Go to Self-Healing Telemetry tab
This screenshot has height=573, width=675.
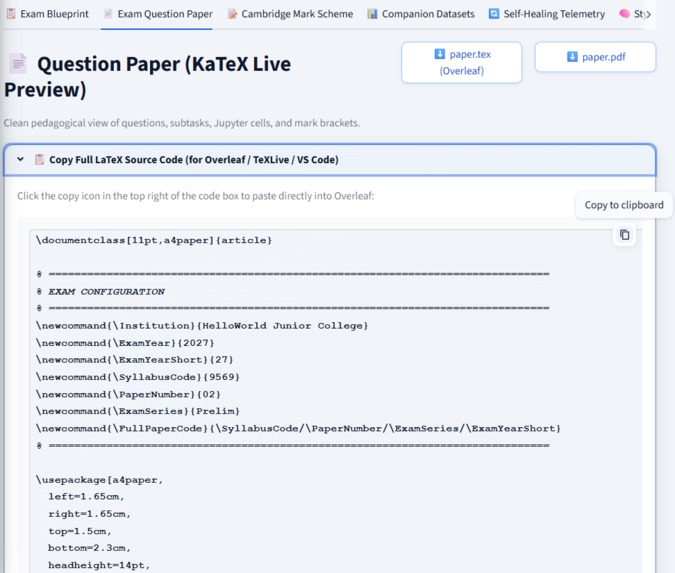[547, 14]
